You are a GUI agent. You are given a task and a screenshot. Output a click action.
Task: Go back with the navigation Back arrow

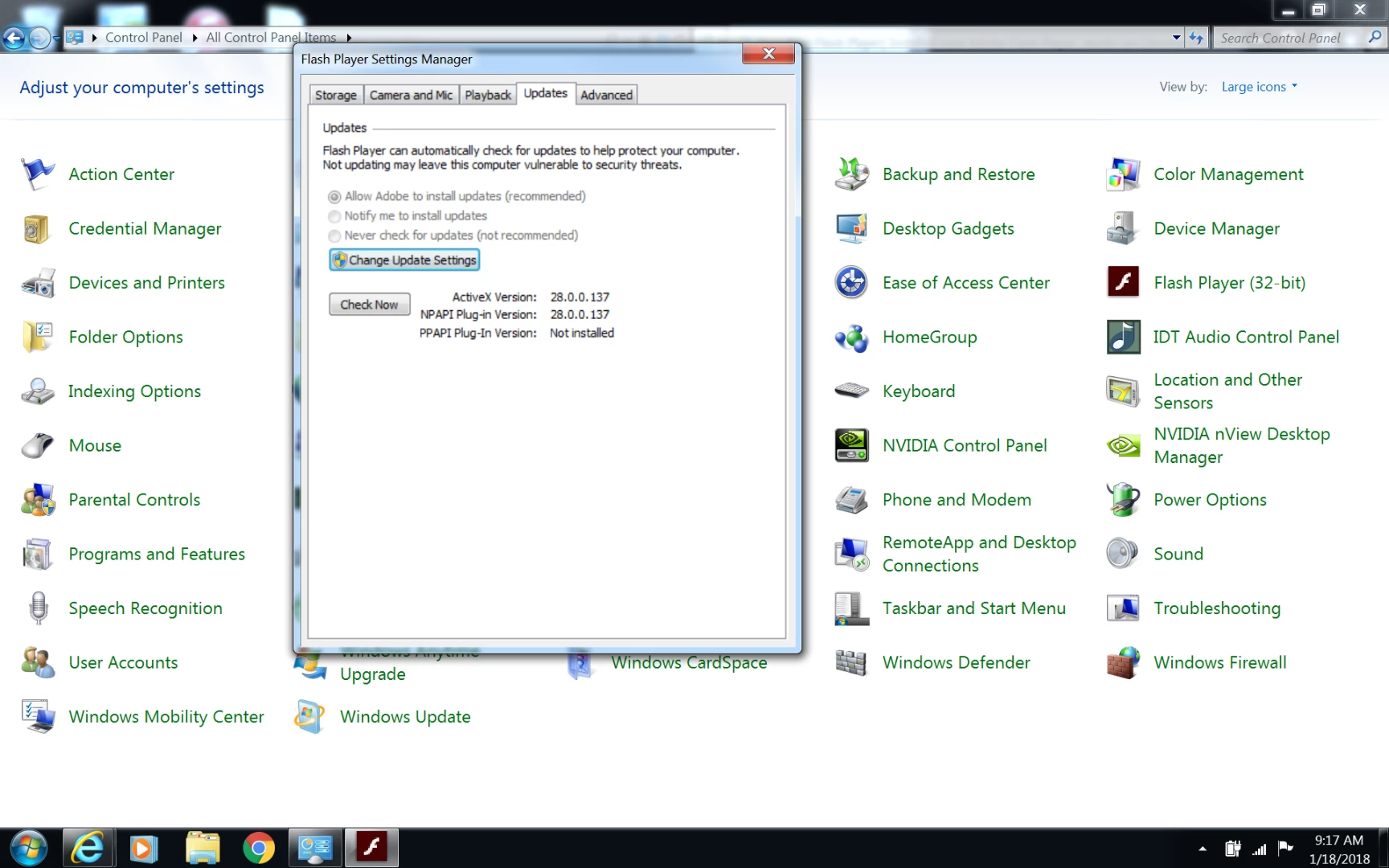[x=14, y=38]
